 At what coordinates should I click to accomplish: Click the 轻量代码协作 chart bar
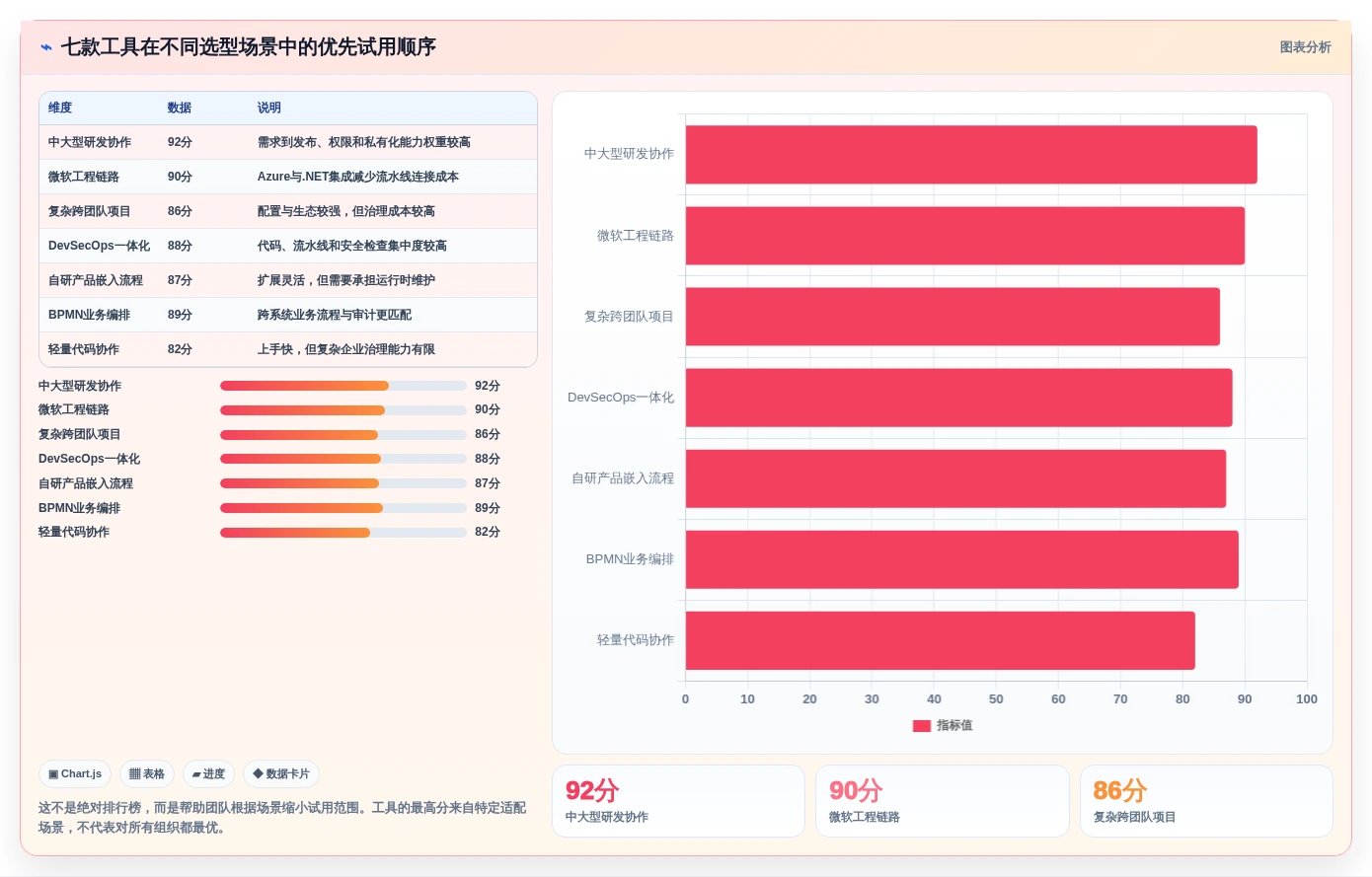click(x=941, y=640)
